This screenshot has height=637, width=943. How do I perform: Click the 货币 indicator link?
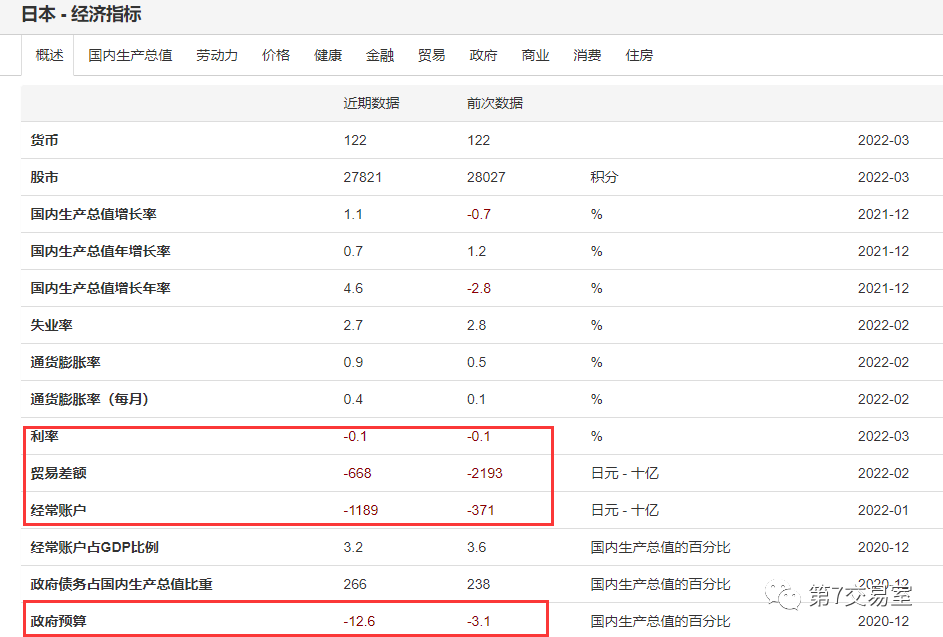[45, 140]
